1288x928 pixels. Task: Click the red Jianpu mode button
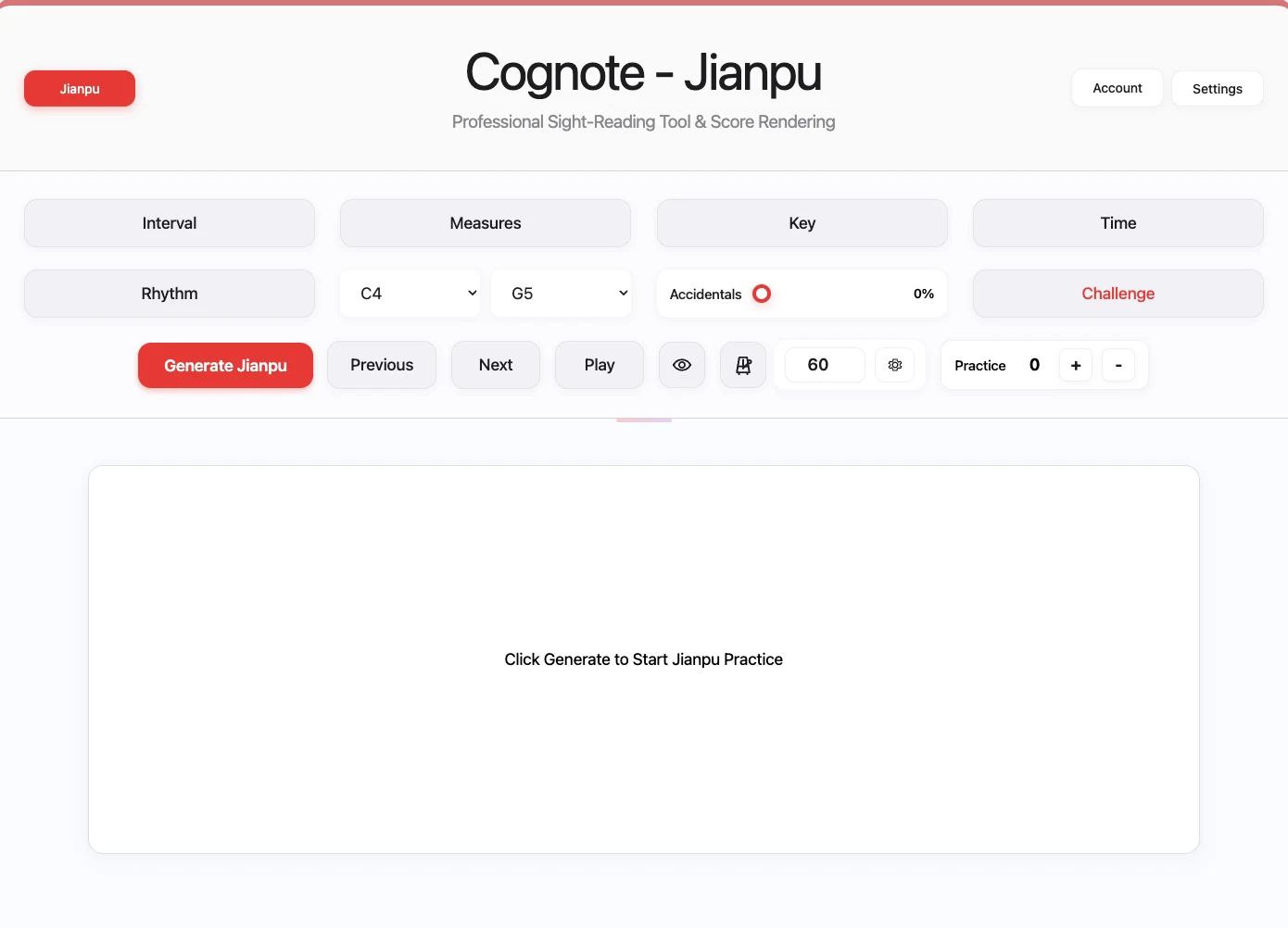coord(80,89)
